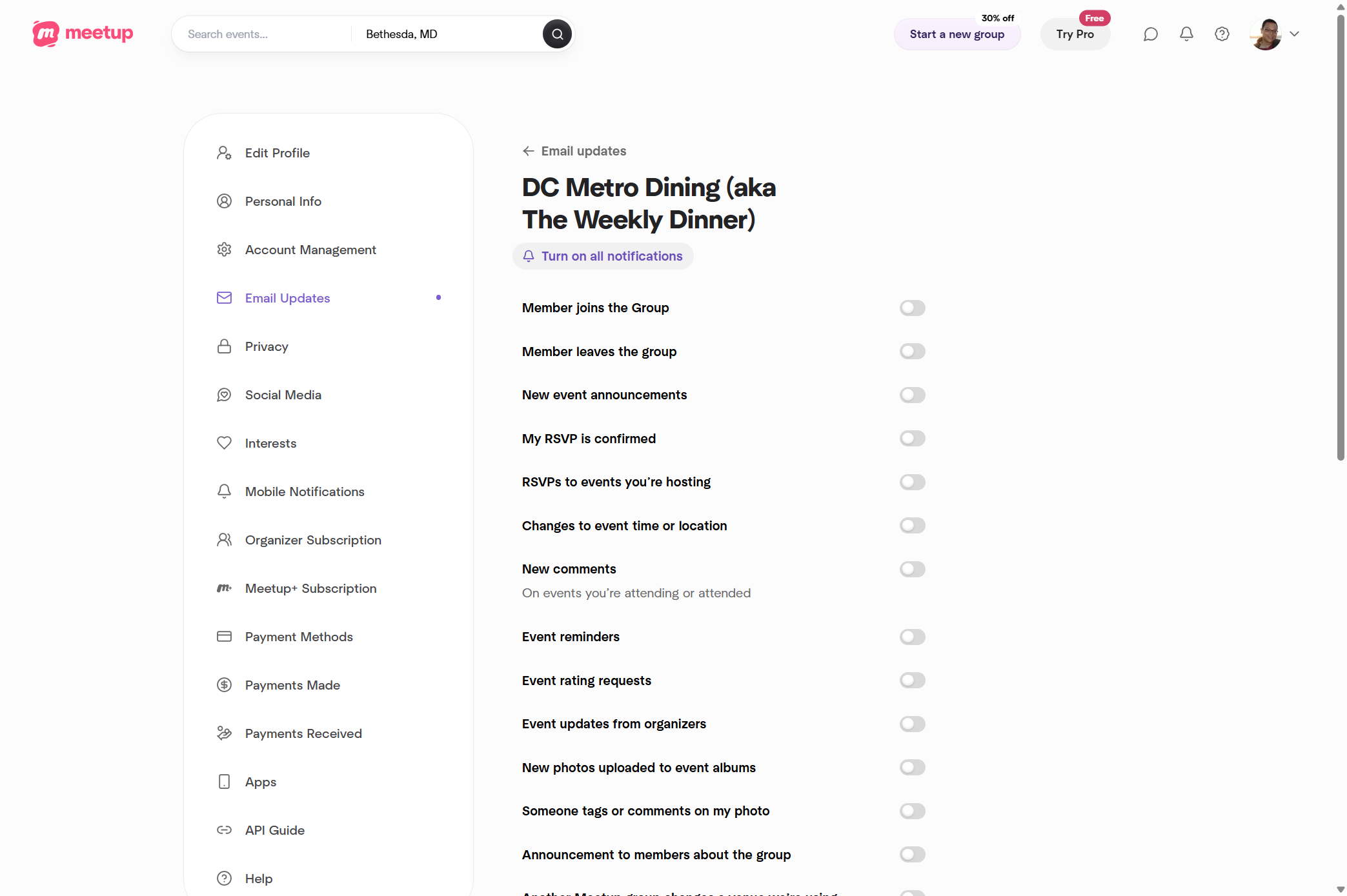Toggle My RSVP is confirmed switch

point(913,439)
